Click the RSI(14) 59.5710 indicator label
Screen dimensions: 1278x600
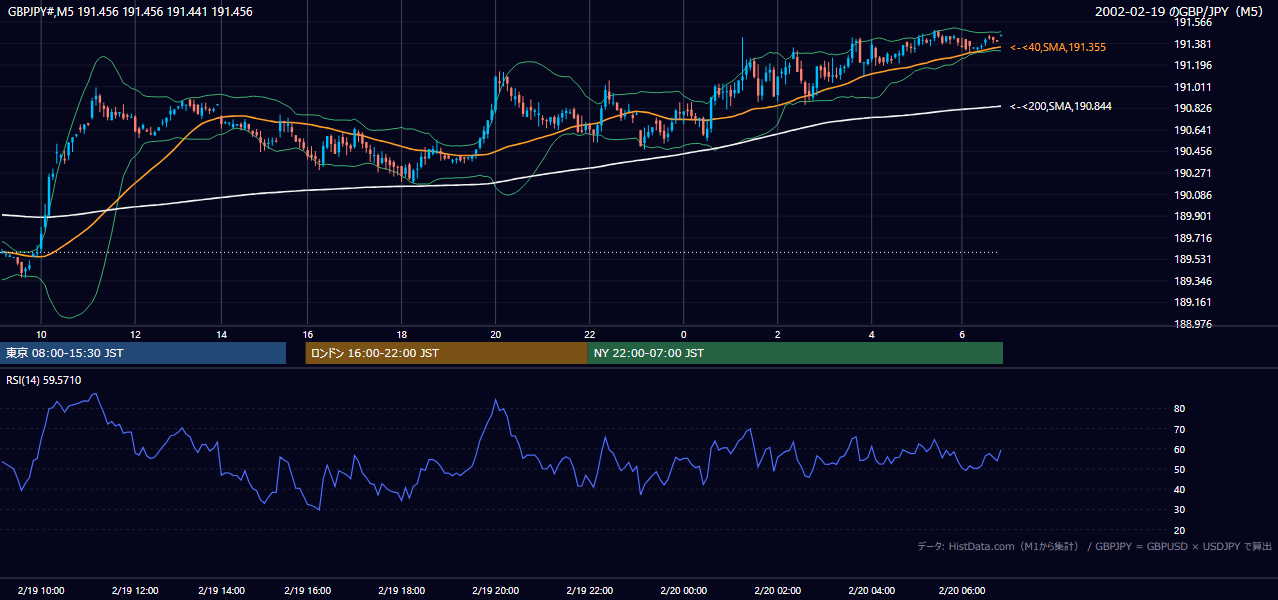pyautogui.click(x=44, y=380)
